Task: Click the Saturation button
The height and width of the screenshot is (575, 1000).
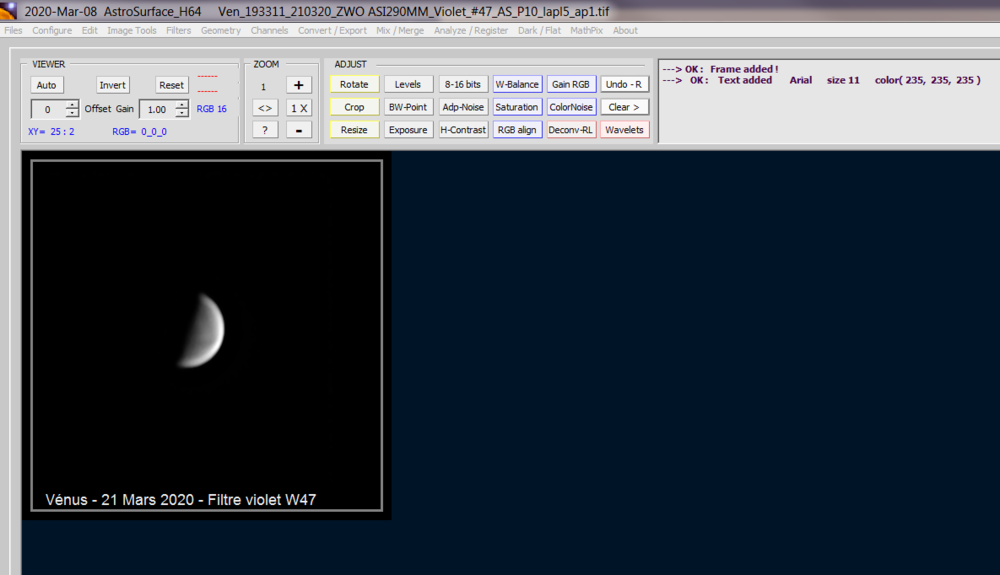Action: click(517, 107)
